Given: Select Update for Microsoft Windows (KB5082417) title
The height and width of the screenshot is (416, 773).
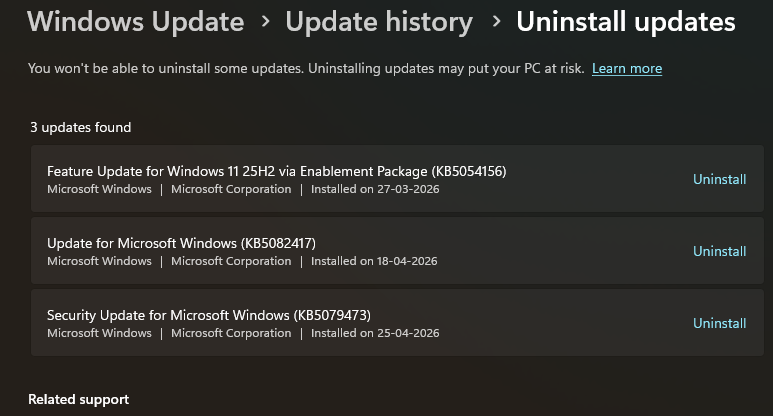Looking at the screenshot, I should [181, 243].
